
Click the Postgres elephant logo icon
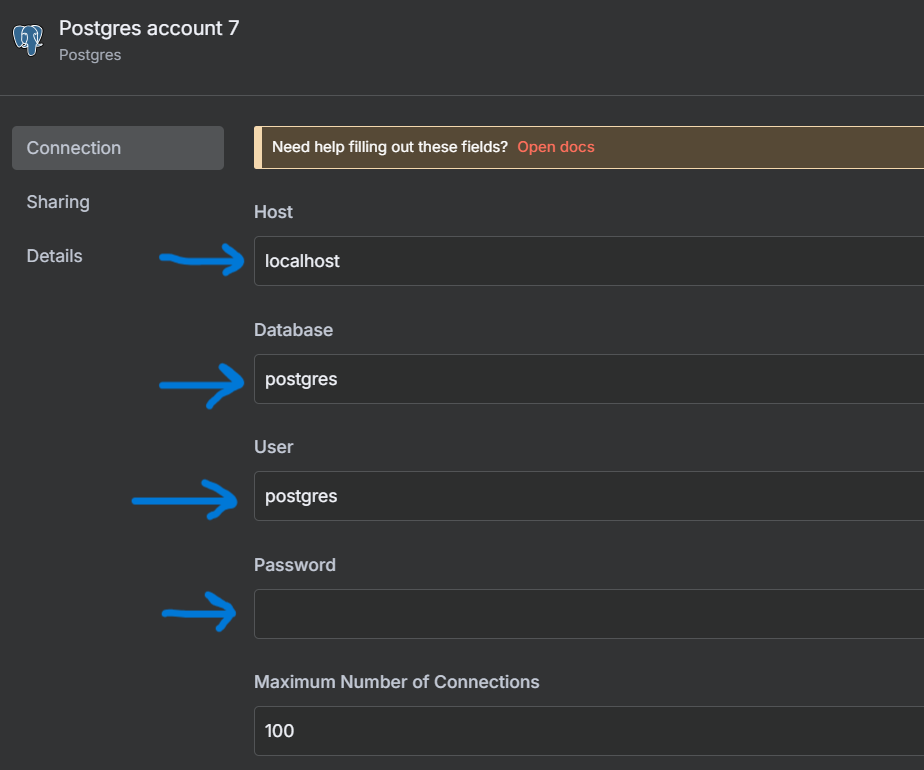coord(28,39)
